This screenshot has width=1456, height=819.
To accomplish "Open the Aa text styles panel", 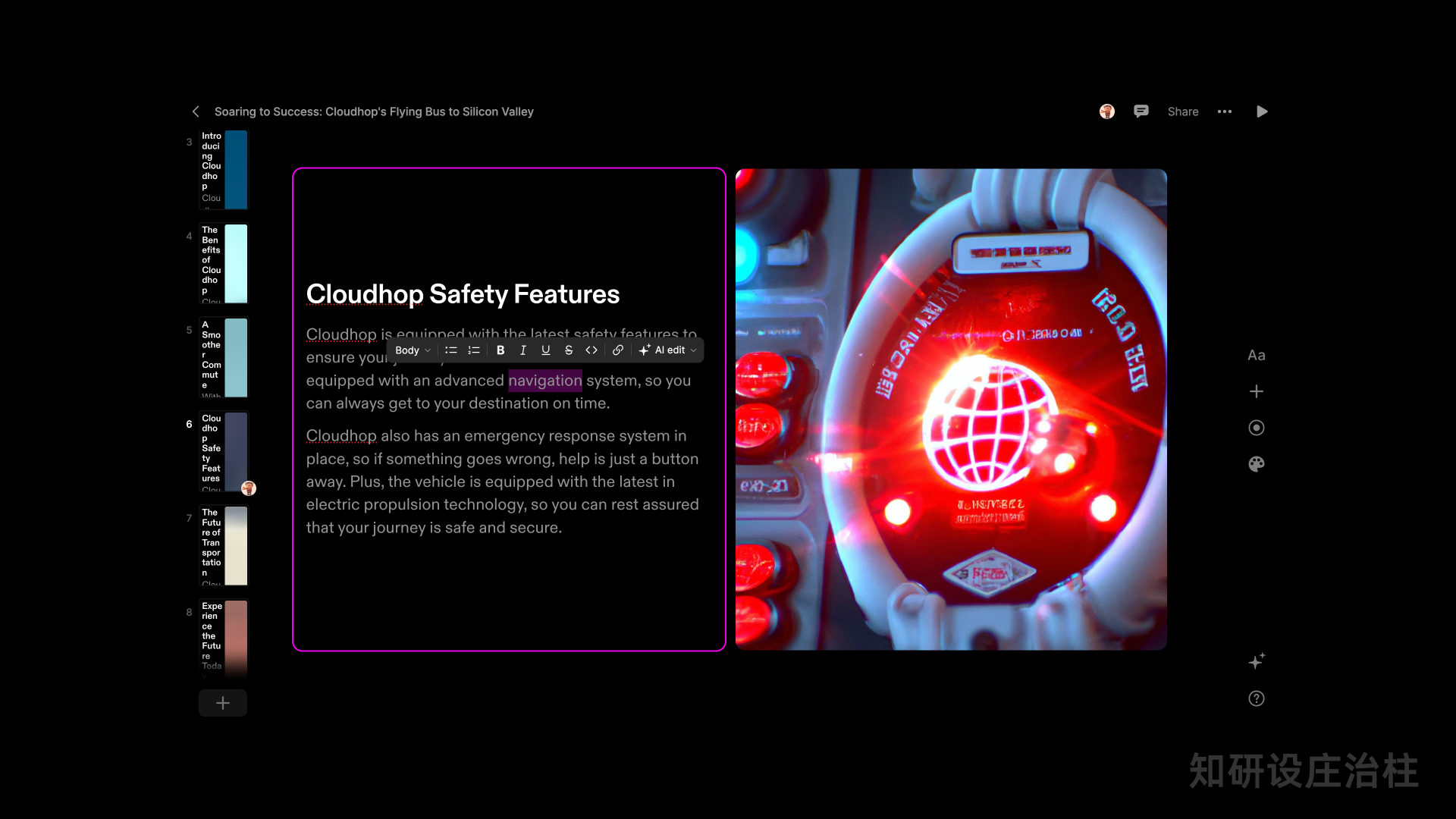I will (x=1257, y=355).
